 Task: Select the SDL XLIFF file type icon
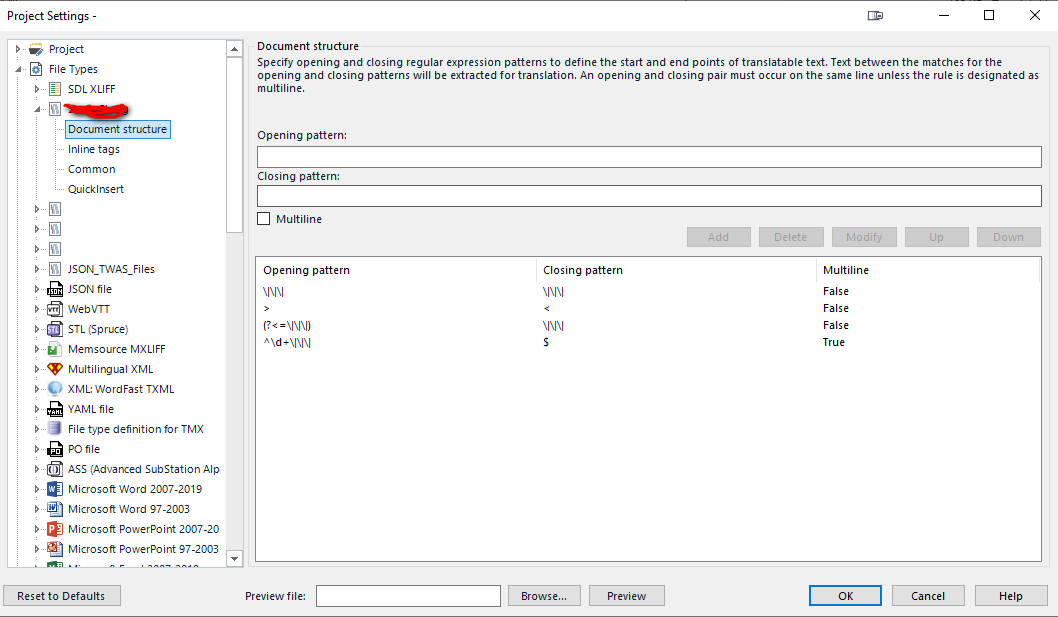53,88
